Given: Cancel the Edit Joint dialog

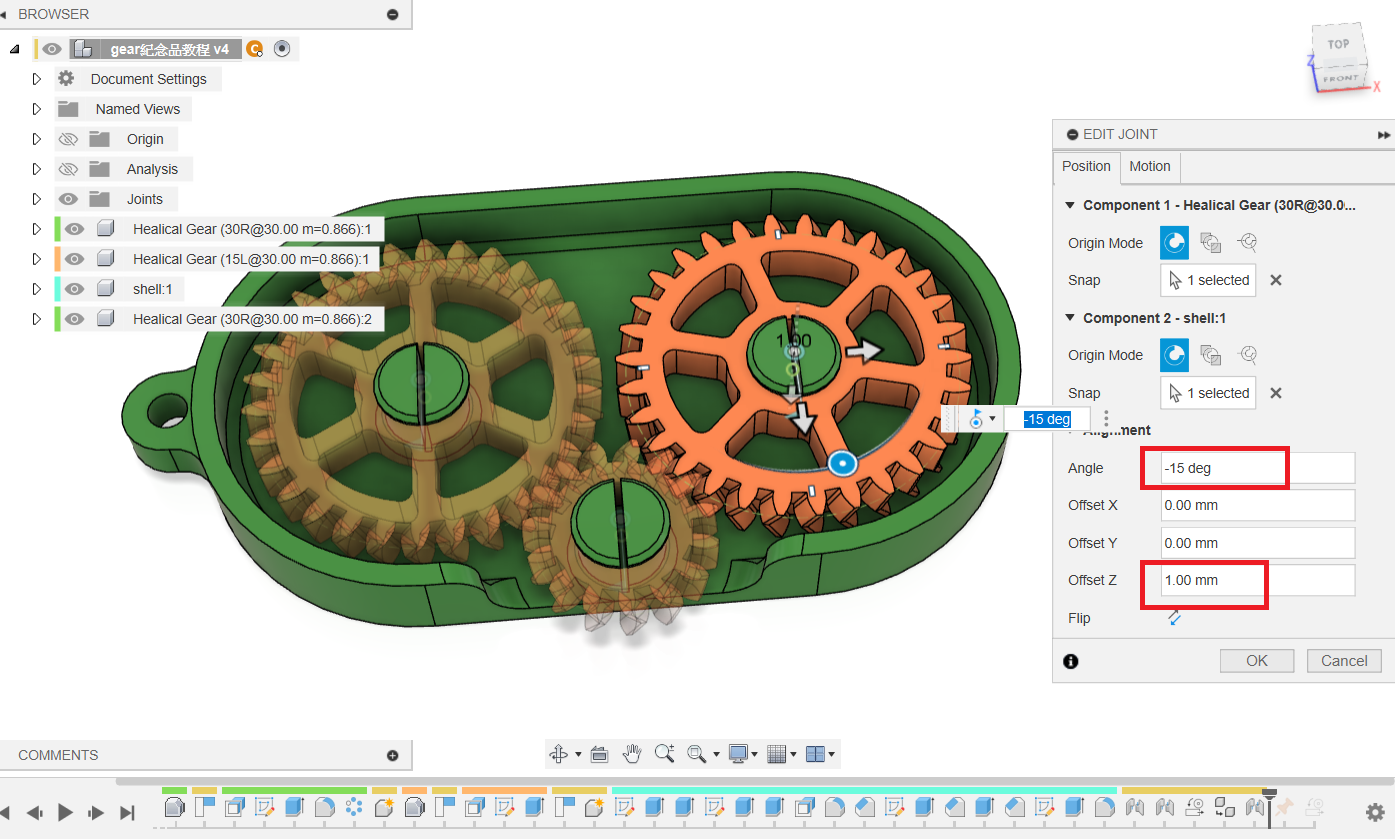Looking at the screenshot, I should coord(1343,661).
